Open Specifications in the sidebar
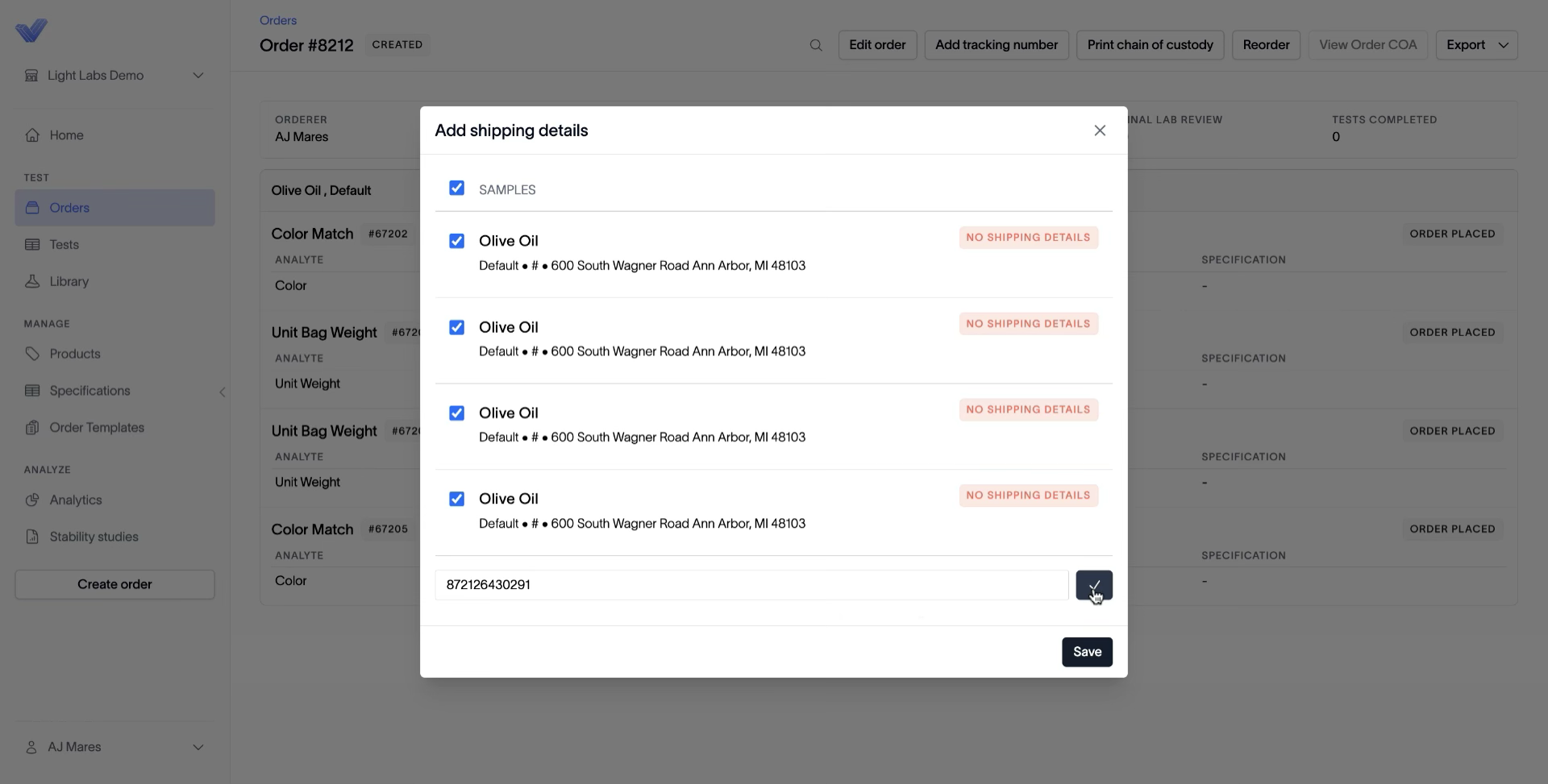The width and height of the screenshot is (1548, 784). pos(114,391)
